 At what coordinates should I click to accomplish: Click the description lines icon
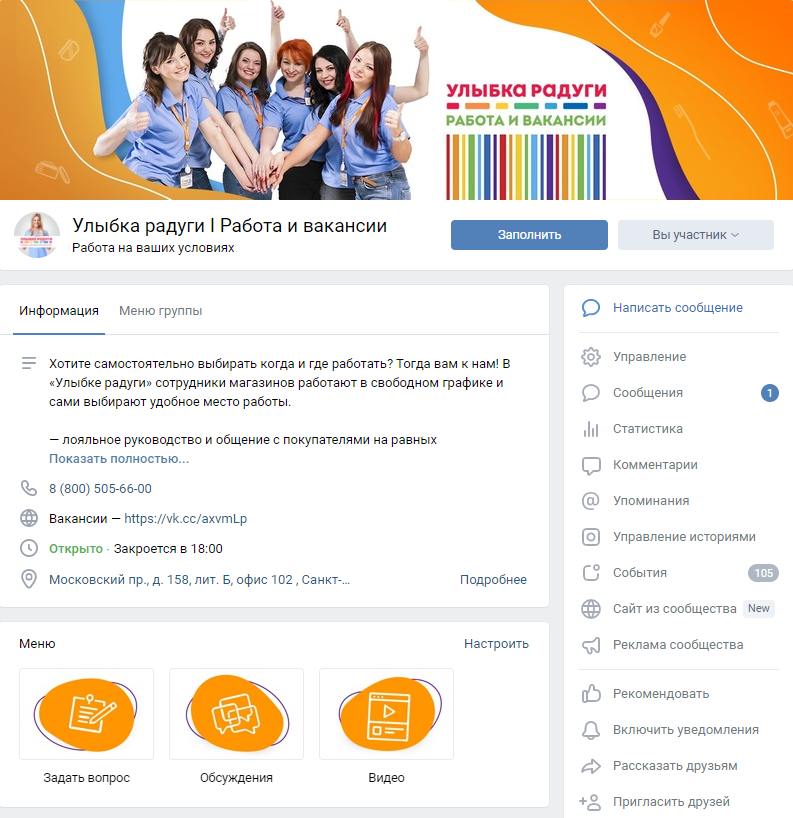tap(29, 363)
